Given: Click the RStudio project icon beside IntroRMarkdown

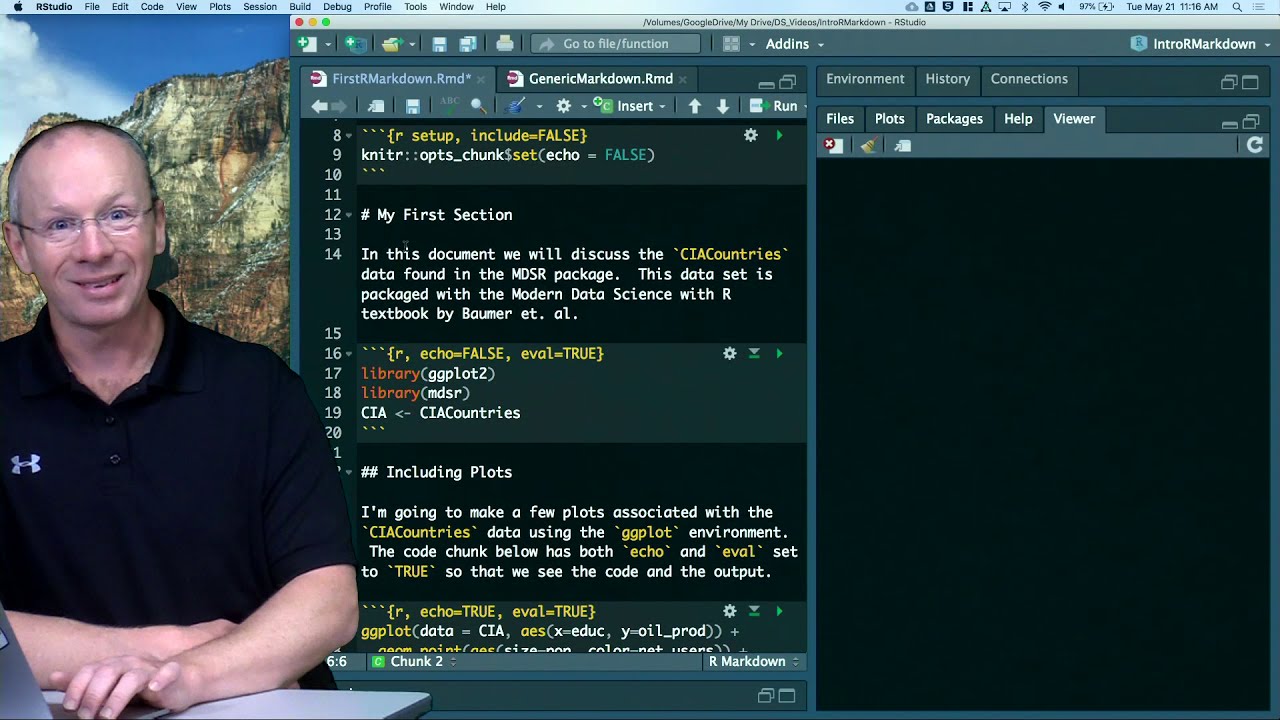Looking at the screenshot, I should (x=1138, y=44).
